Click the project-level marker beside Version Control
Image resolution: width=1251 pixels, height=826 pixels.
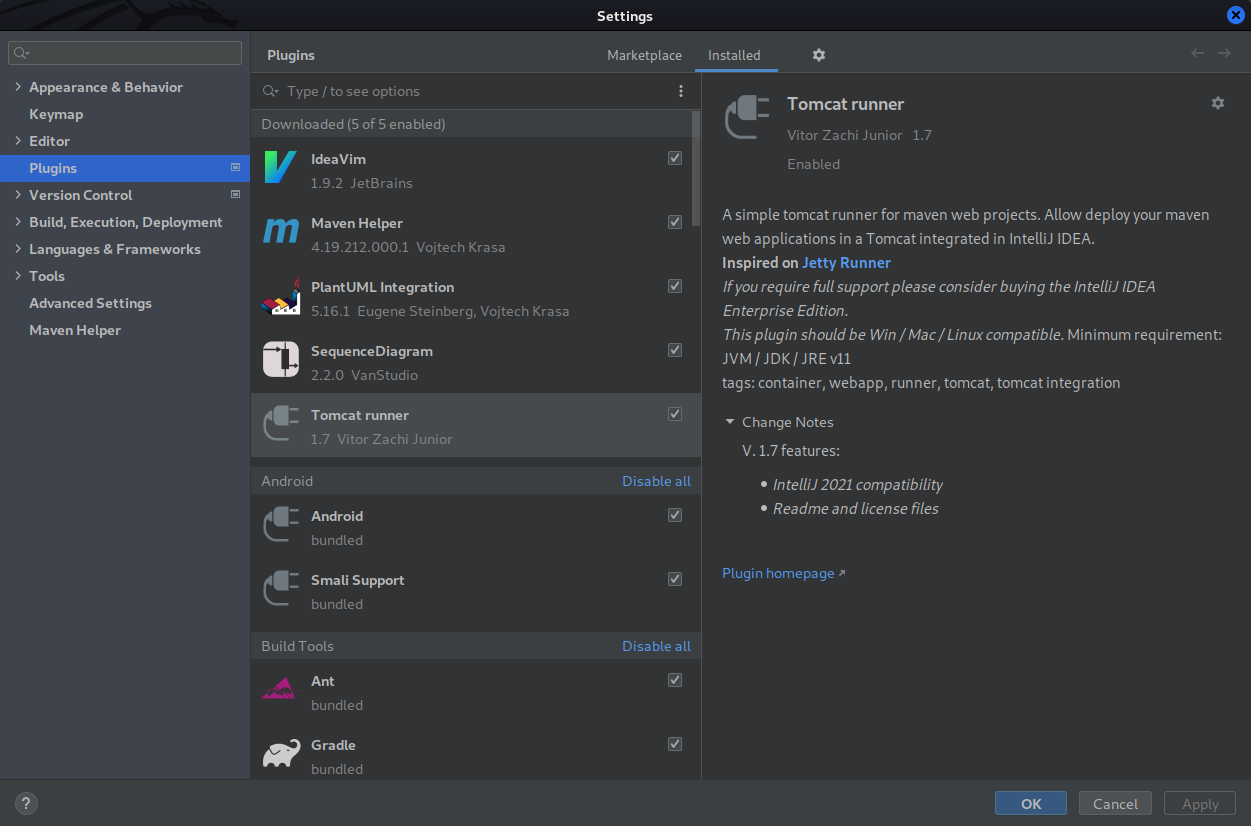[x=236, y=195]
